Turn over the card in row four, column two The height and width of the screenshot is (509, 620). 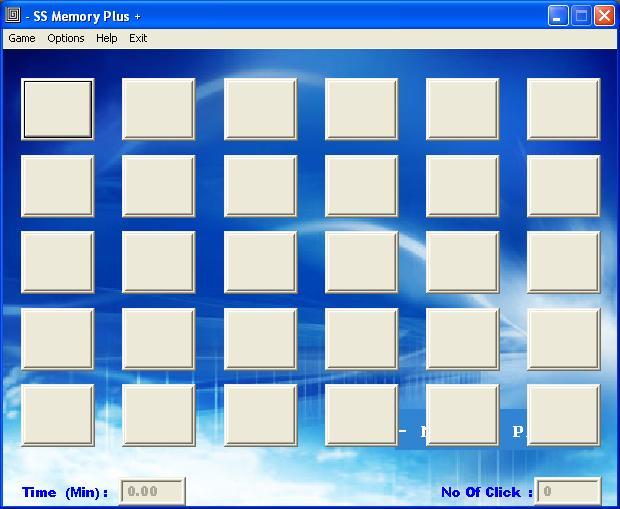pos(159,339)
